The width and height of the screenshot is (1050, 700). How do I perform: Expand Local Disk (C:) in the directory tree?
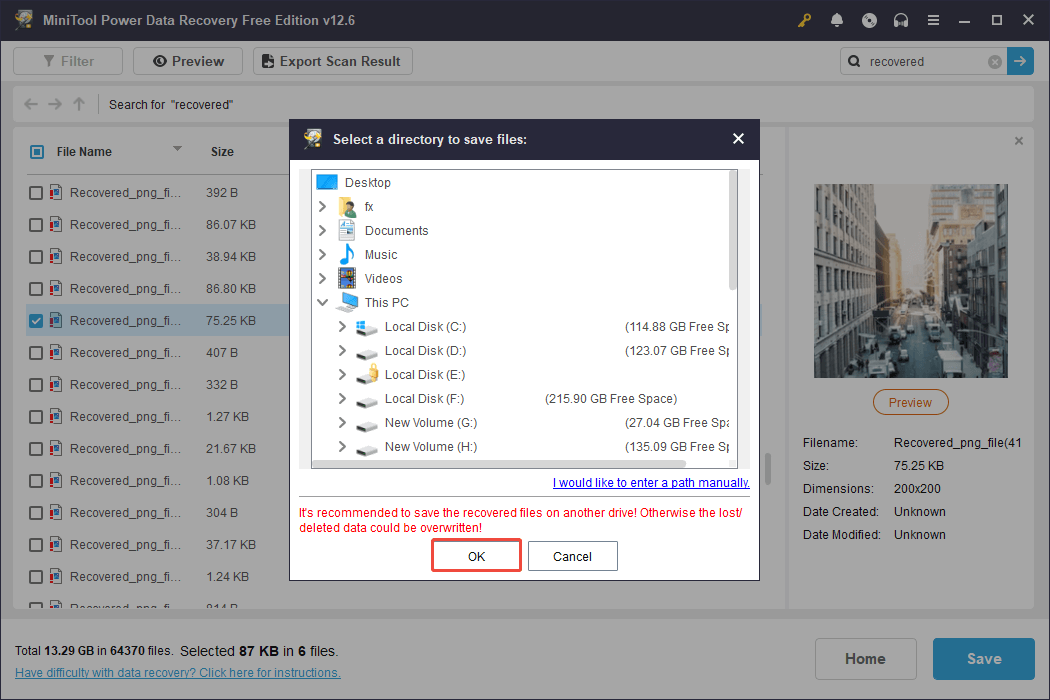(x=343, y=326)
